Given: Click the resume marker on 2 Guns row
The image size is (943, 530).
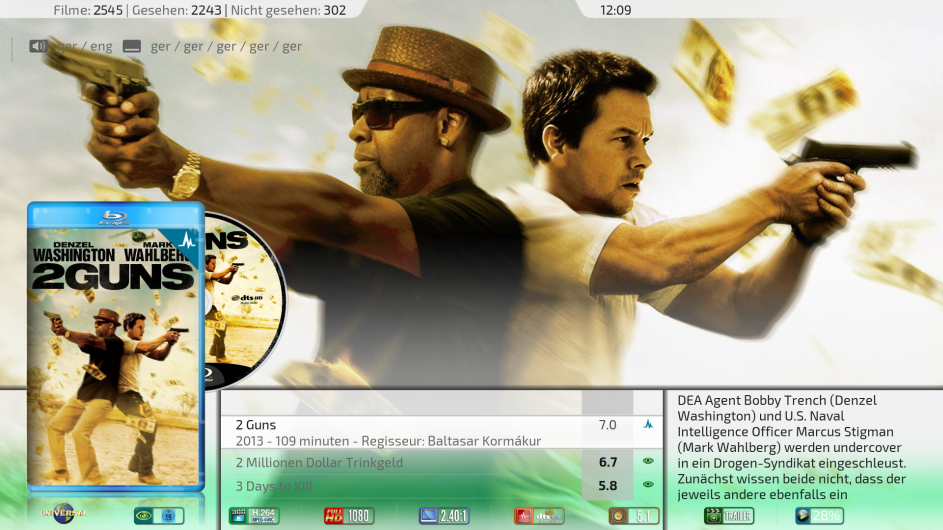Looking at the screenshot, I should coord(648,425).
